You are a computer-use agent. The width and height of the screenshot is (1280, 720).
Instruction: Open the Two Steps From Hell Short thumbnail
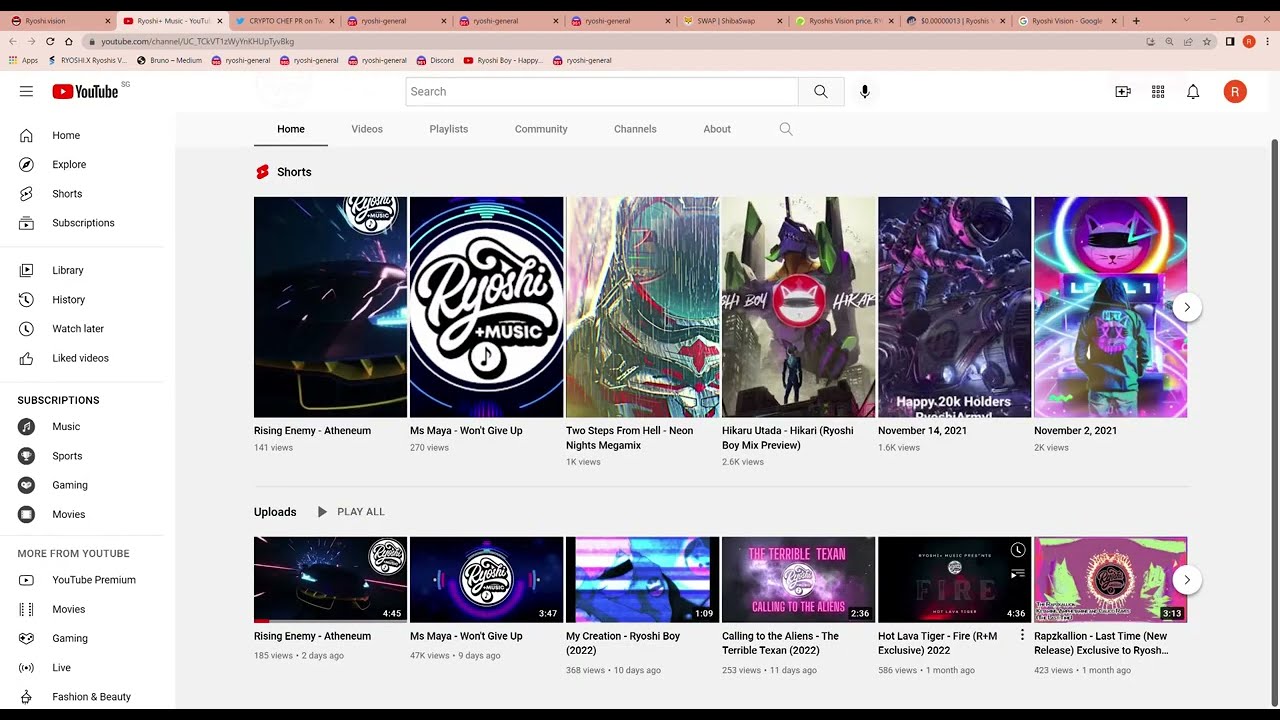click(x=642, y=307)
